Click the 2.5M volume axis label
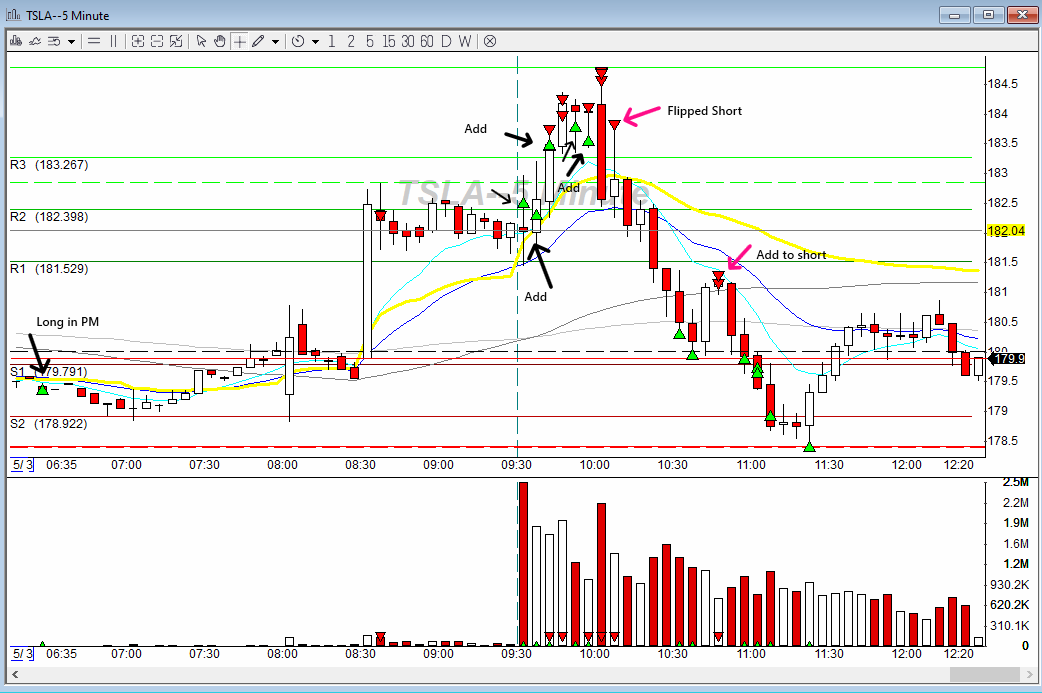This screenshot has height=693, width=1042. click(x=1016, y=482)
